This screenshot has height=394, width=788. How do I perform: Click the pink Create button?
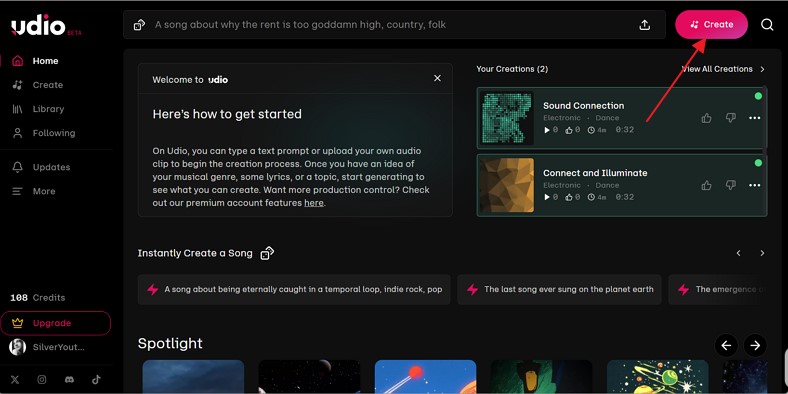point(711,25)
